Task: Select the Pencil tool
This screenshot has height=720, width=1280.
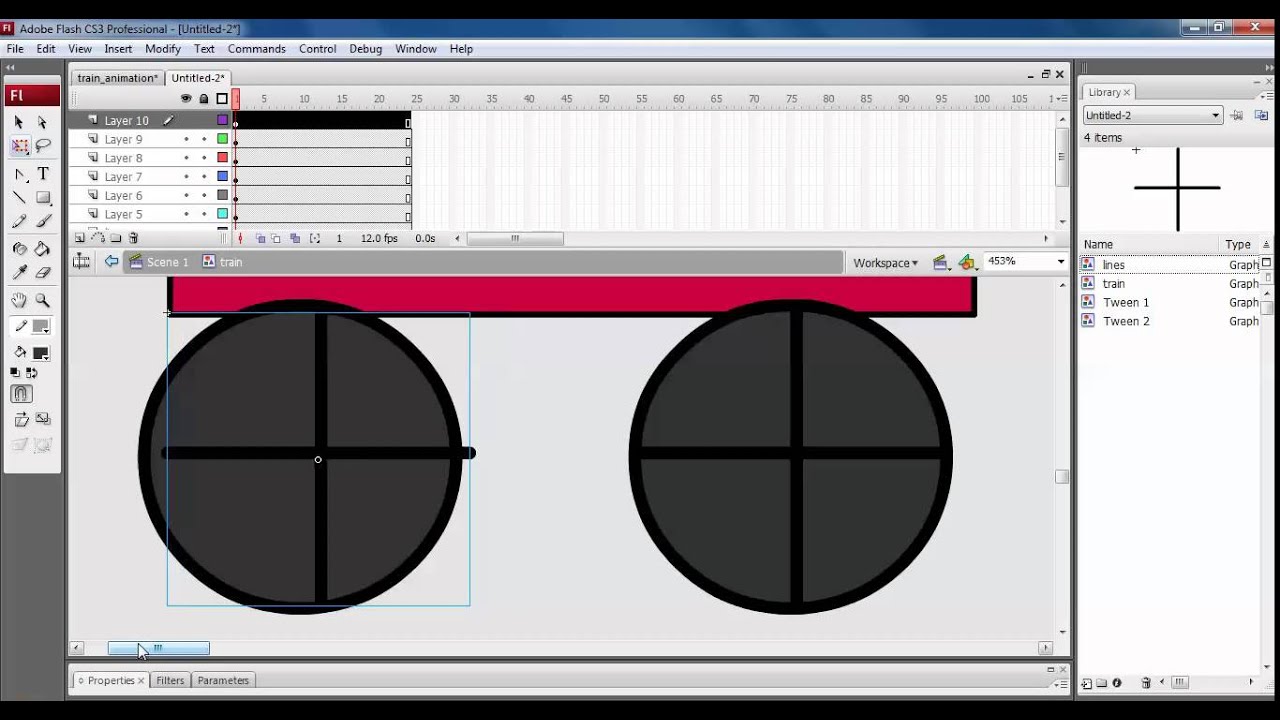Action: pos(19,222)
